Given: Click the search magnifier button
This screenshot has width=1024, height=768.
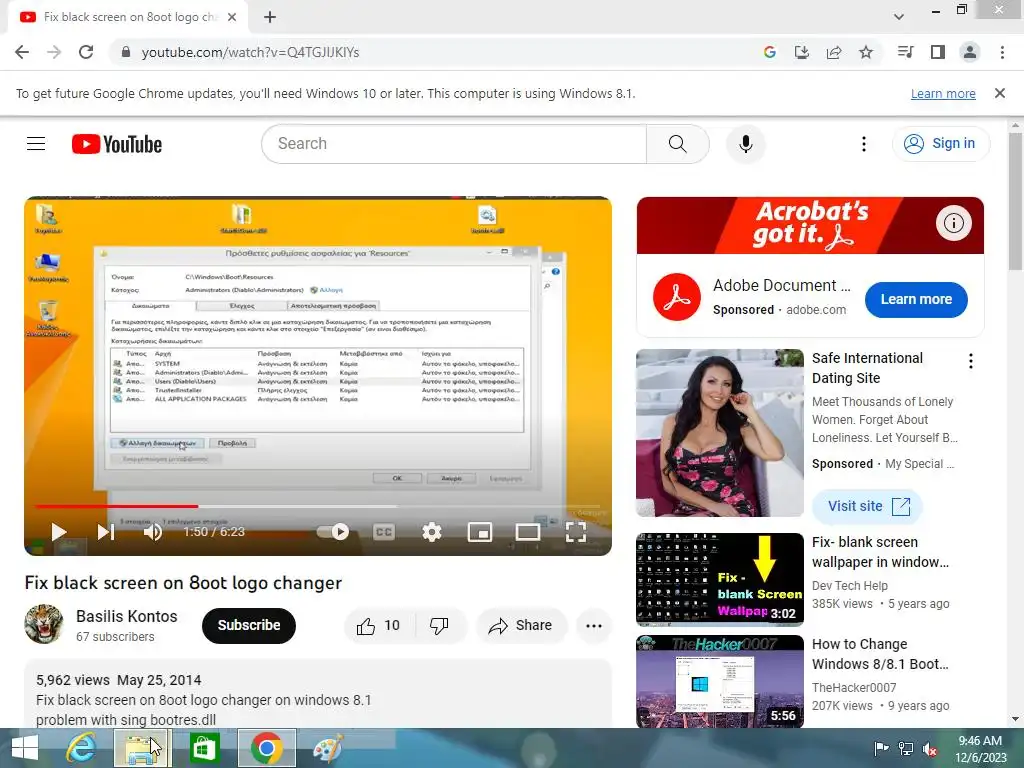Looking at the screenshot, I should (x=678, y=144).
